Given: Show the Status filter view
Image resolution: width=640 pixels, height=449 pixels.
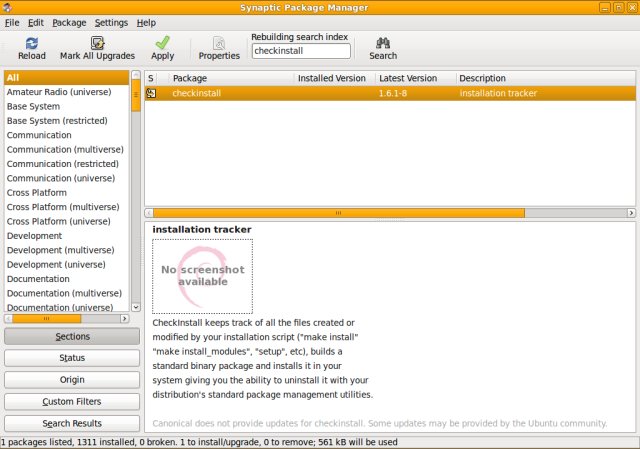Looking at the screenshot, I should (72, 358).
